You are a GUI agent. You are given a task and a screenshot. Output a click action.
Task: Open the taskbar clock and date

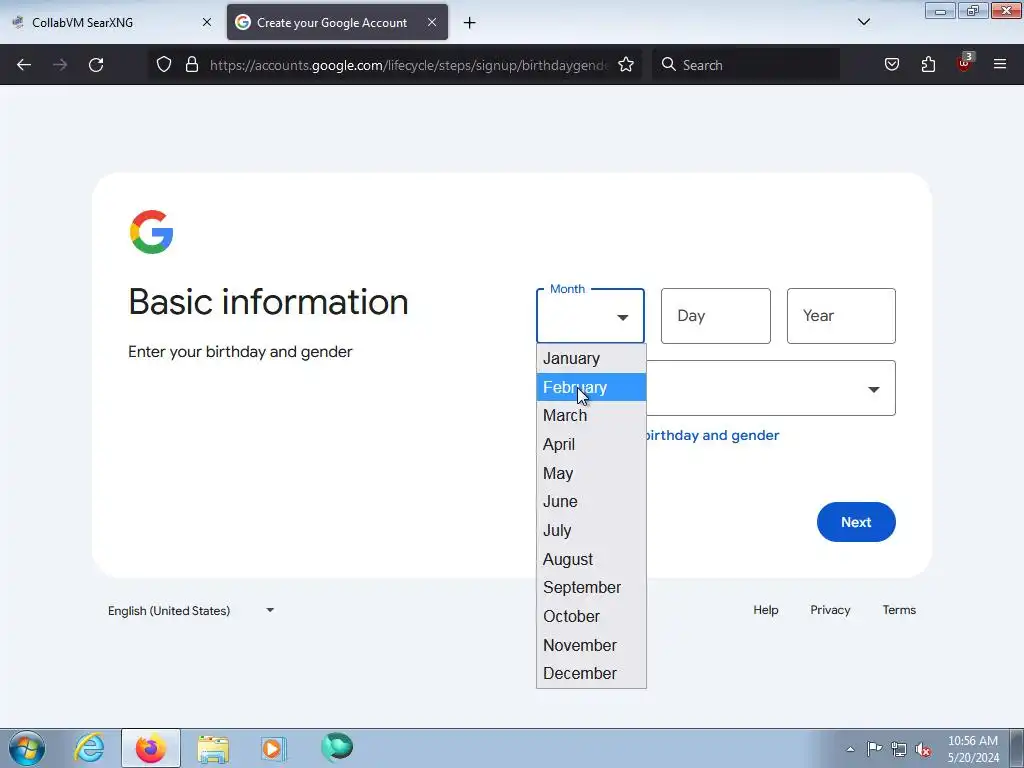(x=973, y=749)
